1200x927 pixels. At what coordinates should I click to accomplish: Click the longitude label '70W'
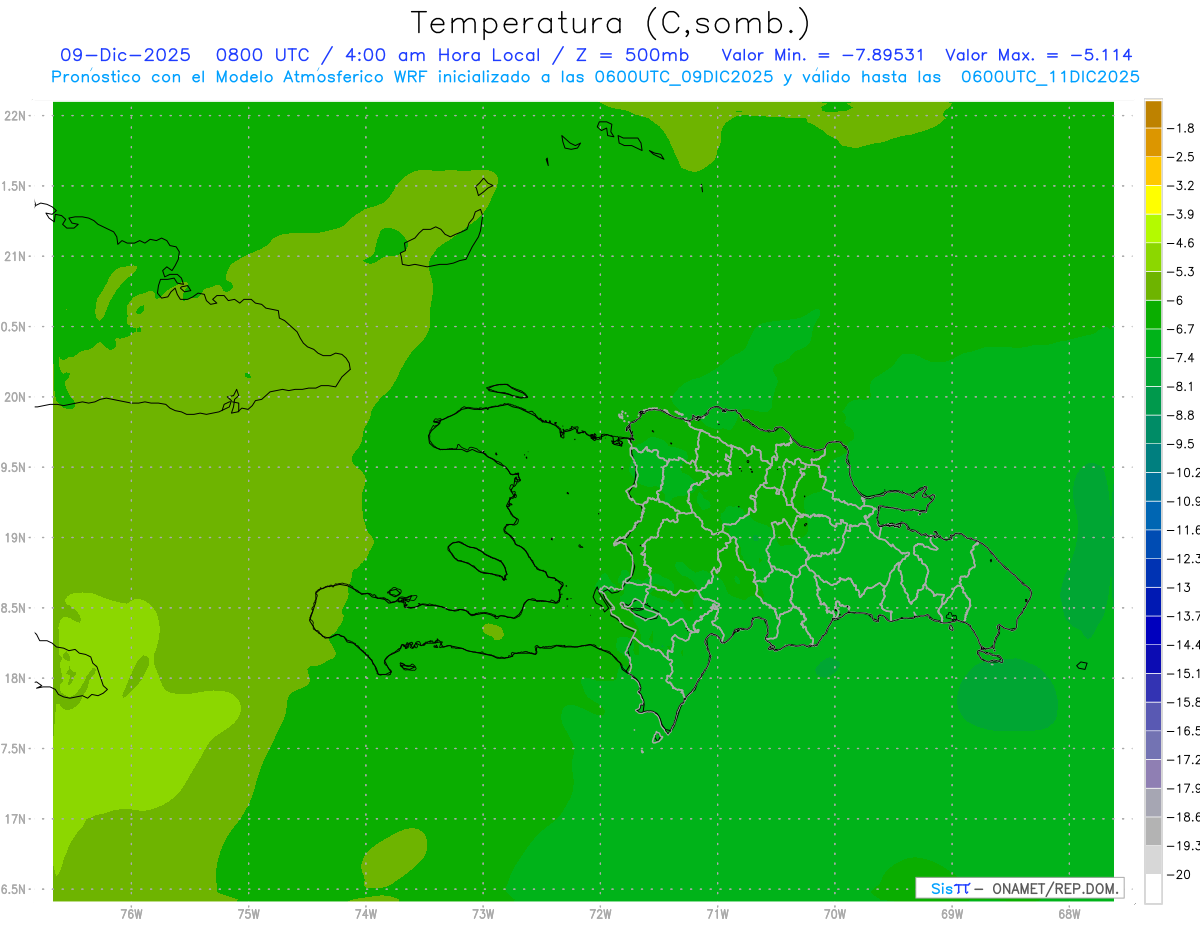(835, 914)
